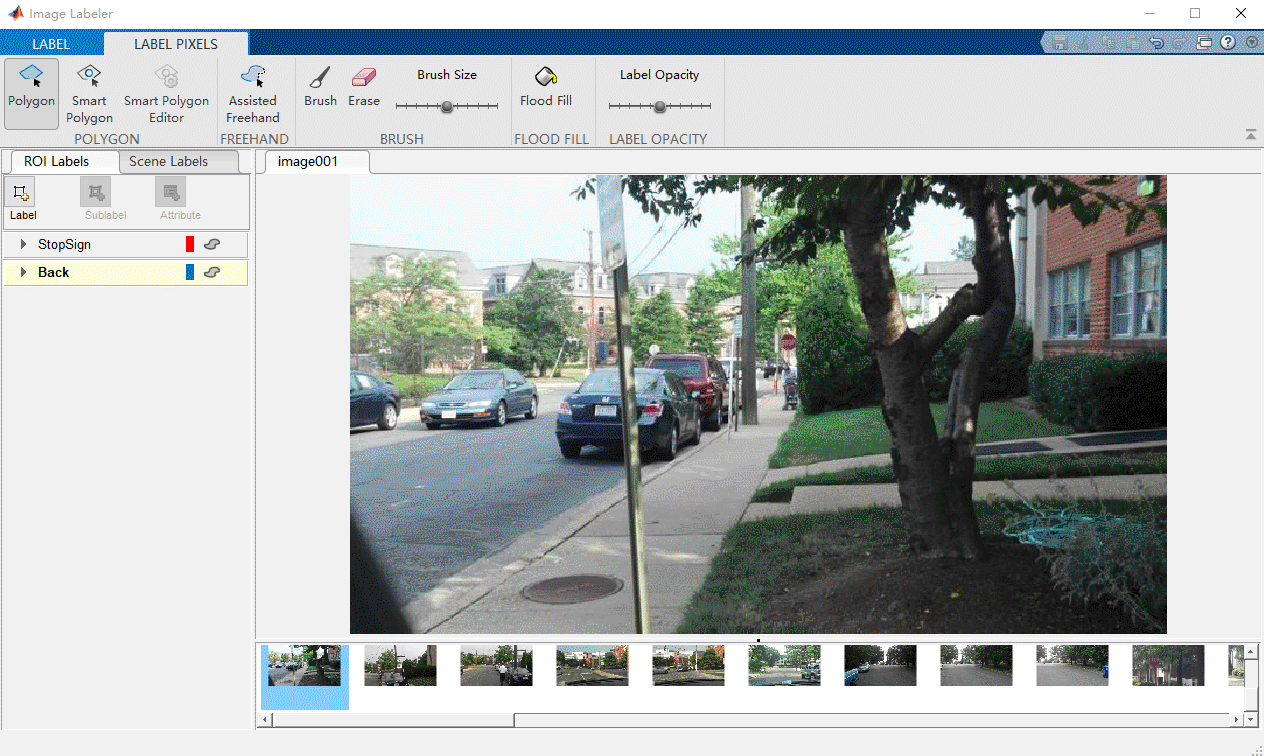Click thumbnail strip scroll-right arrow

tap(1237, 720)
